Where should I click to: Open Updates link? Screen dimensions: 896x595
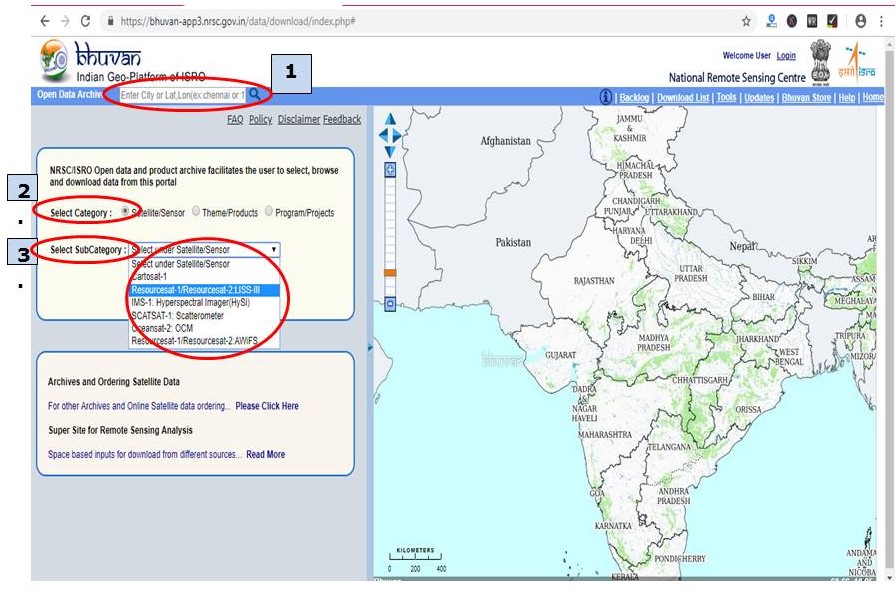[x=759, y=98]
